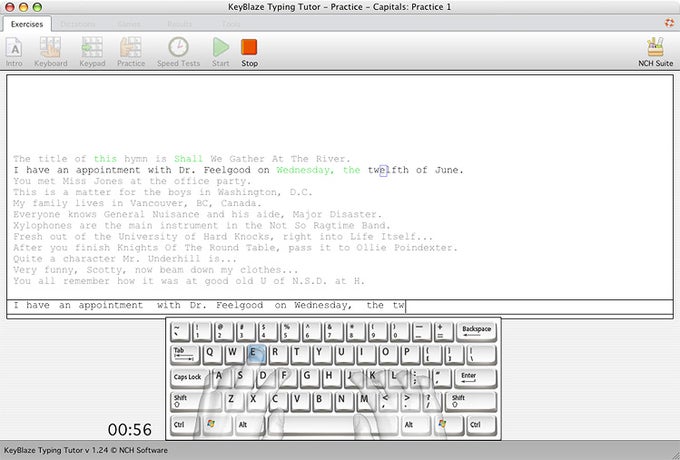This screenshot has width=680, height=460.
Task: Click the R key on virtual keyboard
Action: (277, 354)
